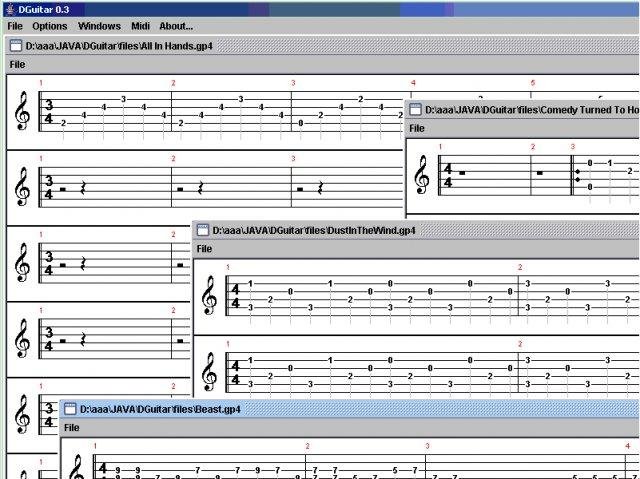Click 4/4 time signature on first DustInTheWind track
Image resolution: width=640 pixels, height=479 pixels.
(236, 296)
